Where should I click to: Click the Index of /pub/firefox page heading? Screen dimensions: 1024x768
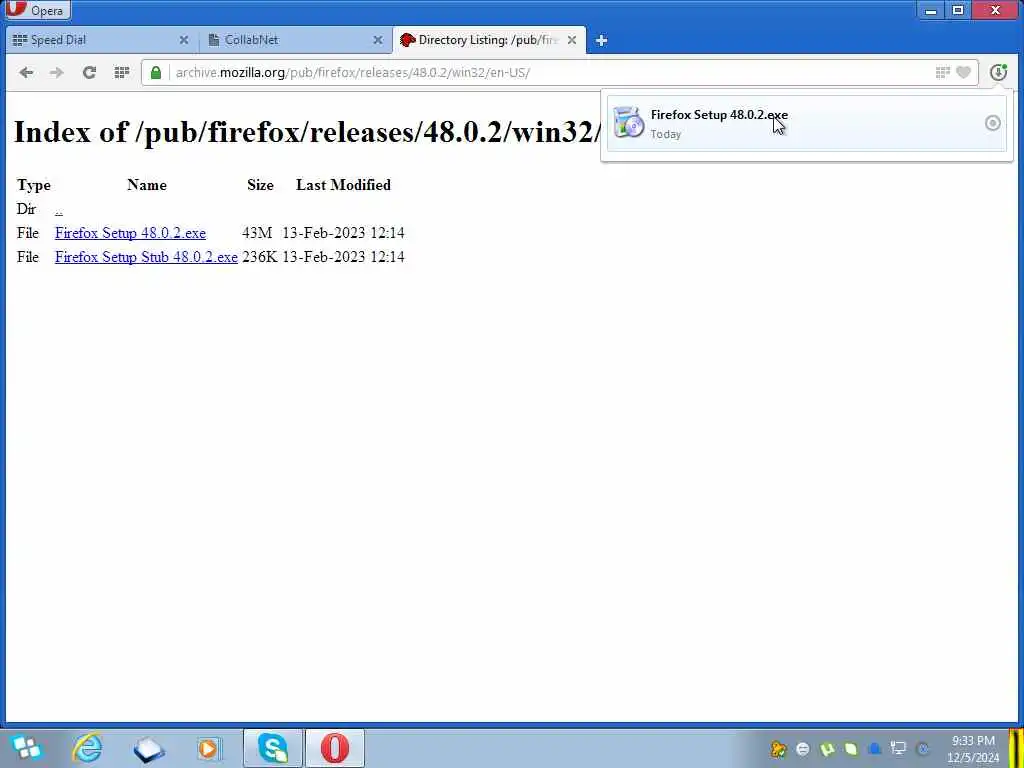tap(307, 132)
